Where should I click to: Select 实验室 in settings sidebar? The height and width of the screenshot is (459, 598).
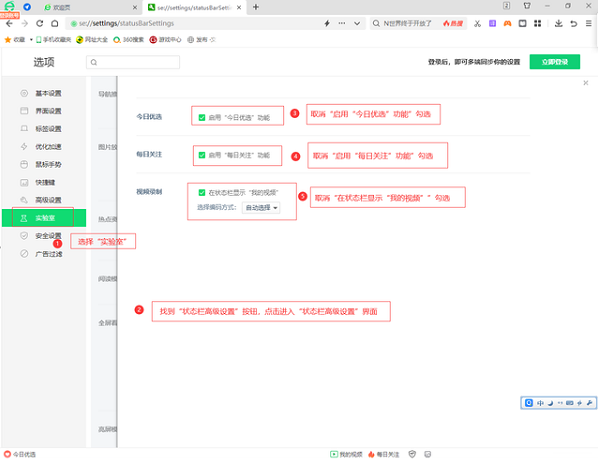[44, 218]
